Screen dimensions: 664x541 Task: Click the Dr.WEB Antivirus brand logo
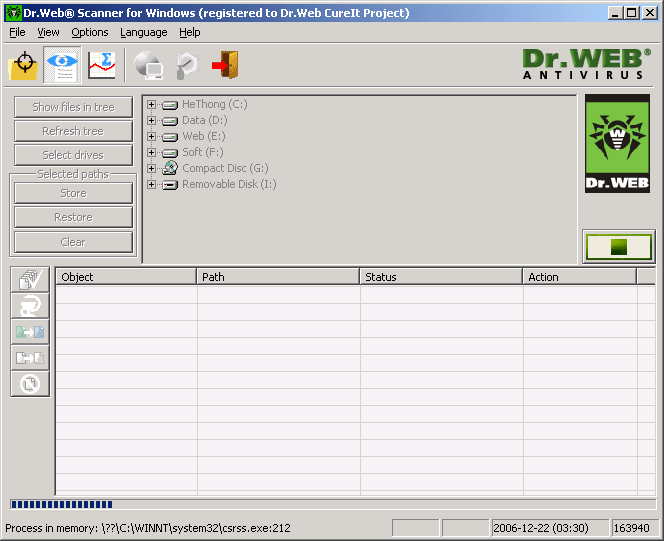click(x=587, y=64)
